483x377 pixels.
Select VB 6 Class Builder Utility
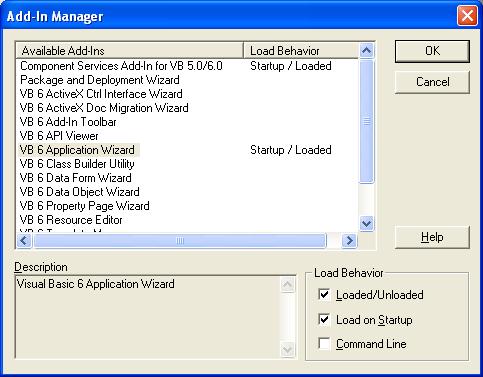coord(77,164)
